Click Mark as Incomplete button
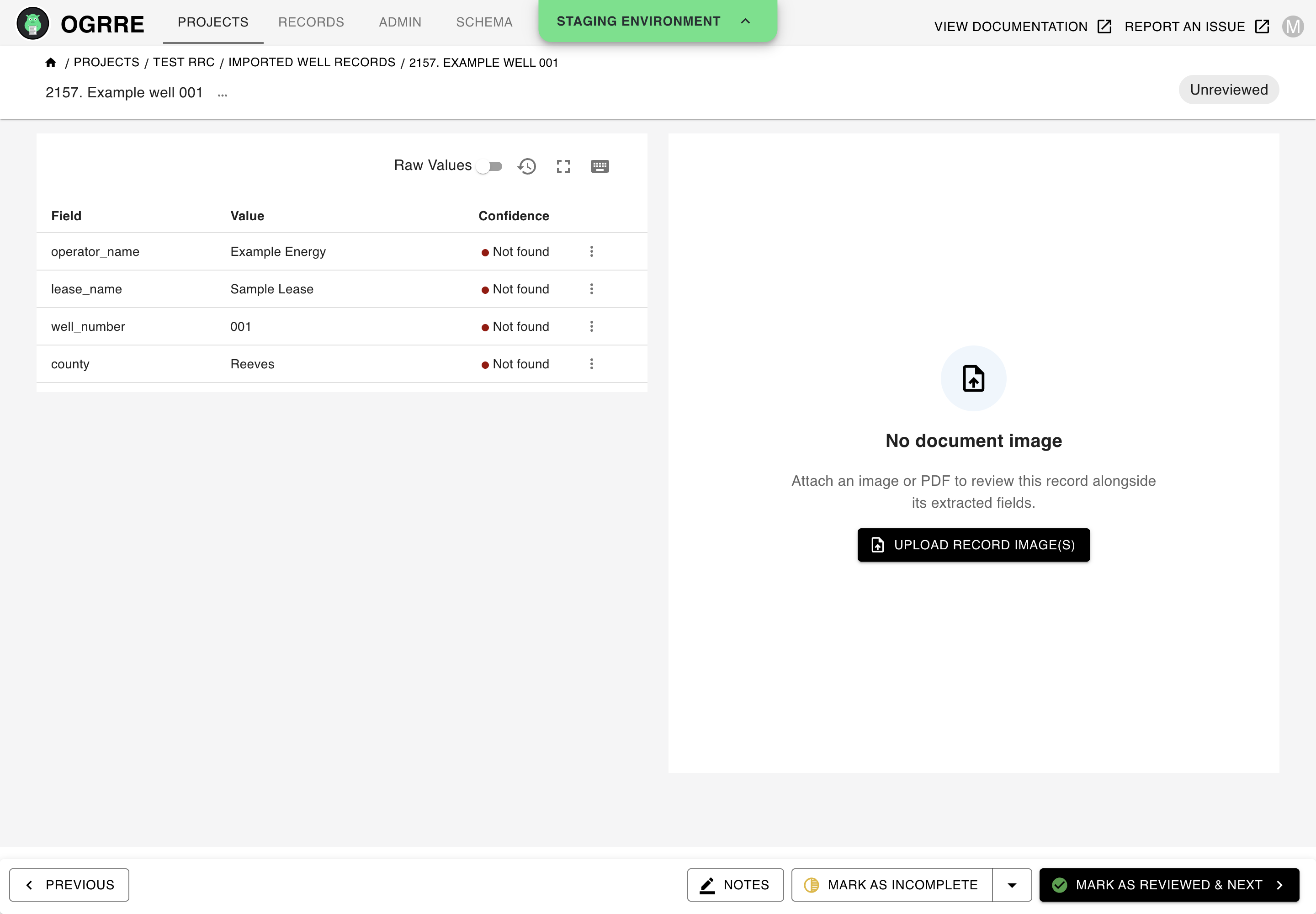 (x=892, y=885)
